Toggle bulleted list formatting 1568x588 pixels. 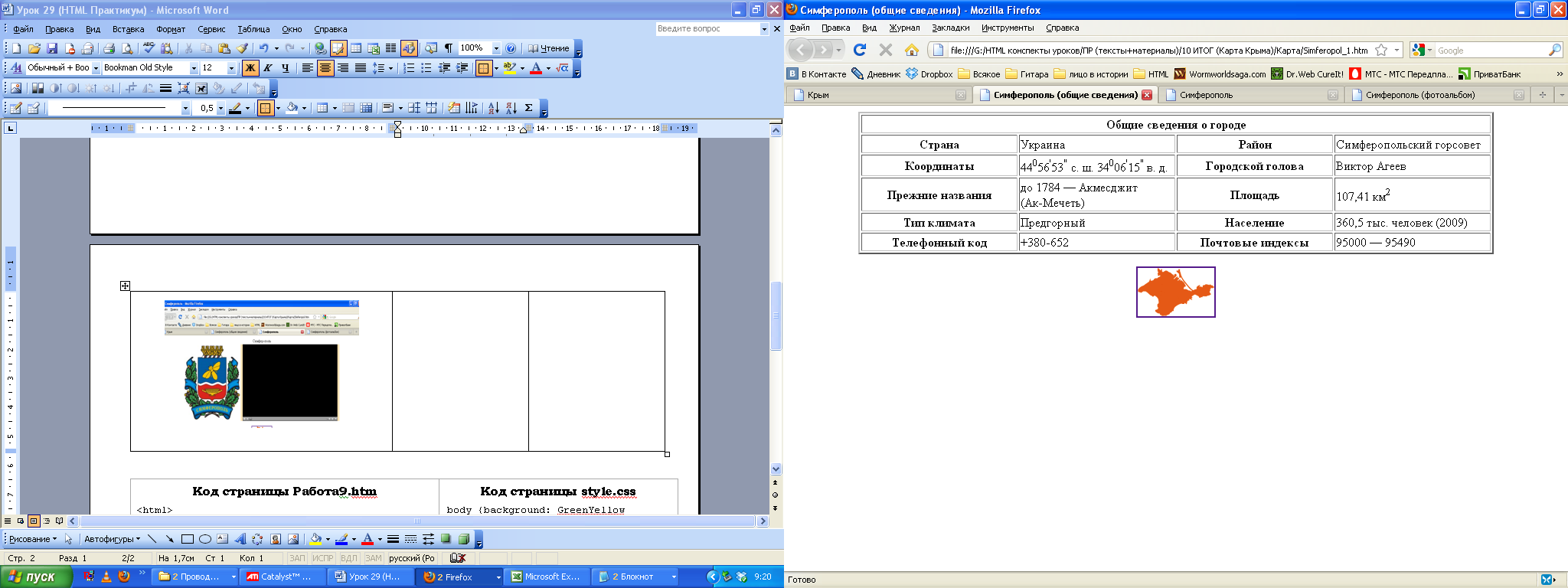[x=426, y=68]
